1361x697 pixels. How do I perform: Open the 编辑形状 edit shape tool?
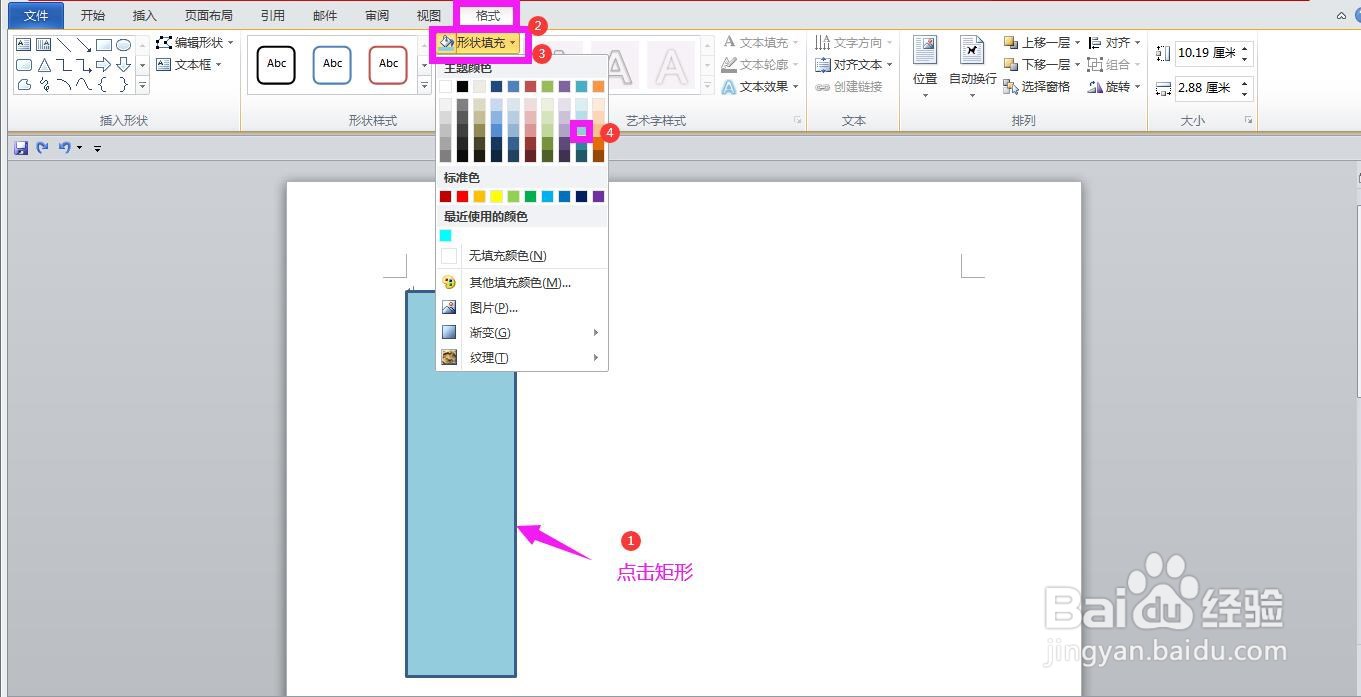pos(191,43)
